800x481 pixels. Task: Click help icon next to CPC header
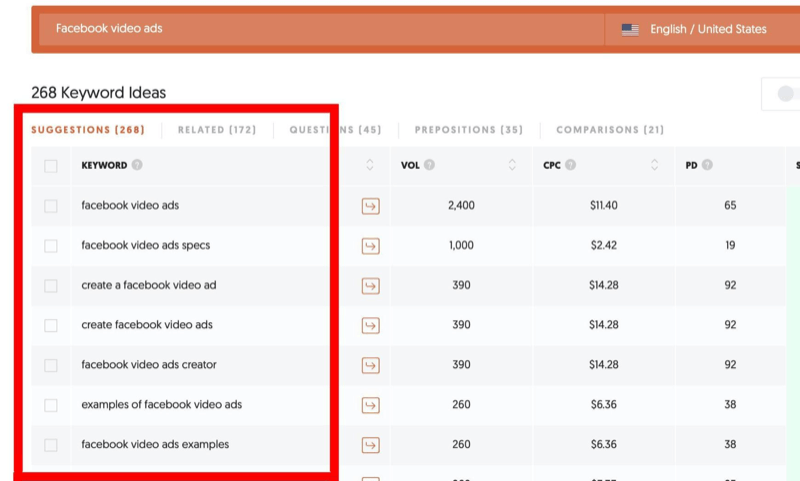coord(570,165)
